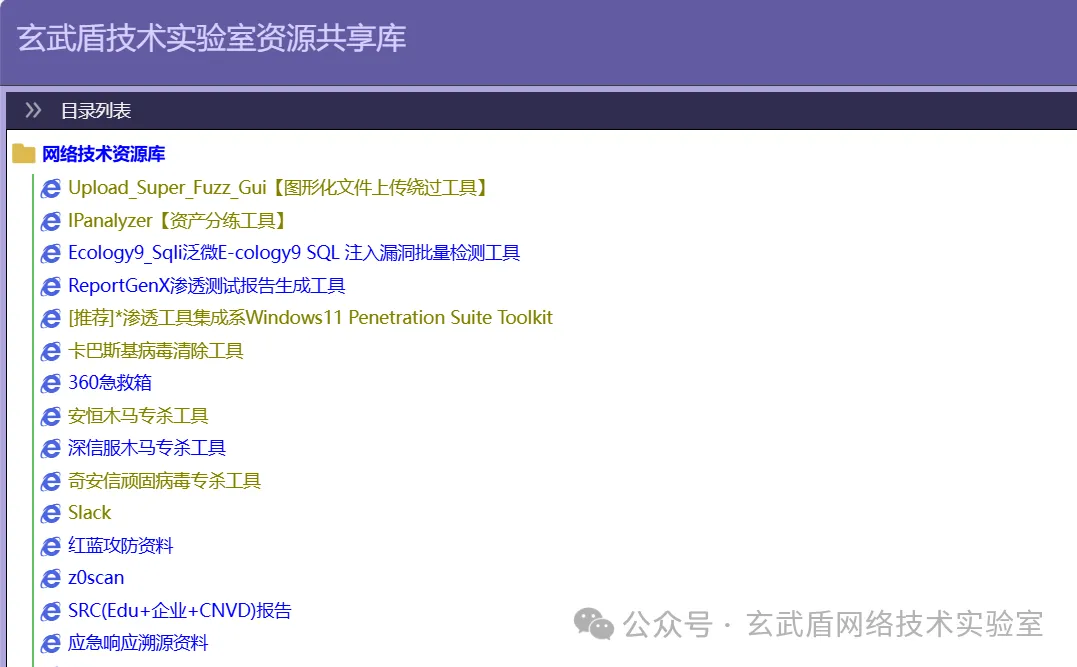Viewport: 1077px width, 667px height.
Task: Open the 奇安信顽固病毒专杀工具 link
Action: tap(165, 481)
